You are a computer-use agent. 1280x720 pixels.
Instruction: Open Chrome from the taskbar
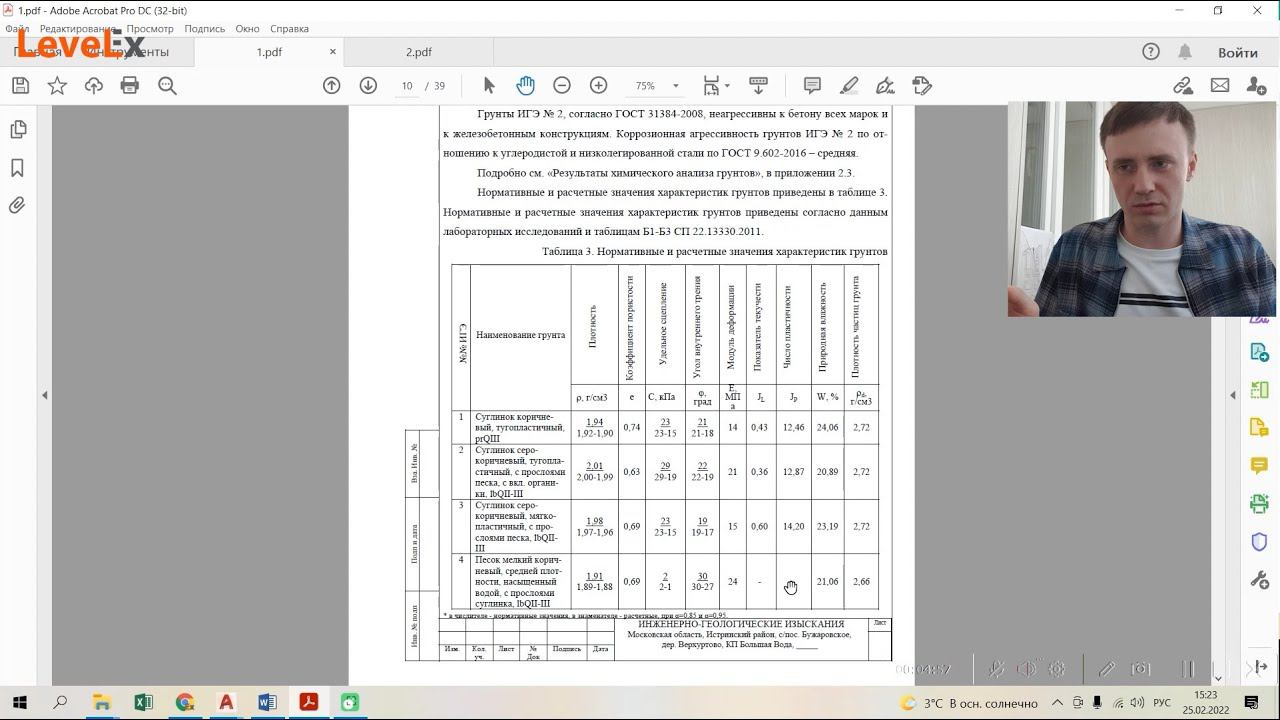coord(185,702)
